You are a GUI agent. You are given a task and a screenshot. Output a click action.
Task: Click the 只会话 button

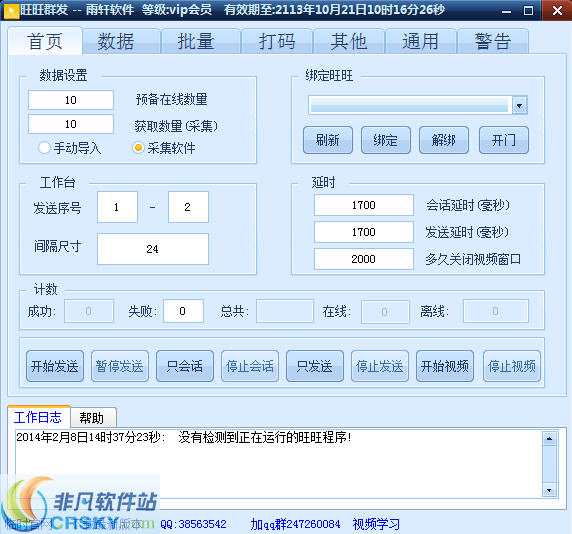click(185, 366)
